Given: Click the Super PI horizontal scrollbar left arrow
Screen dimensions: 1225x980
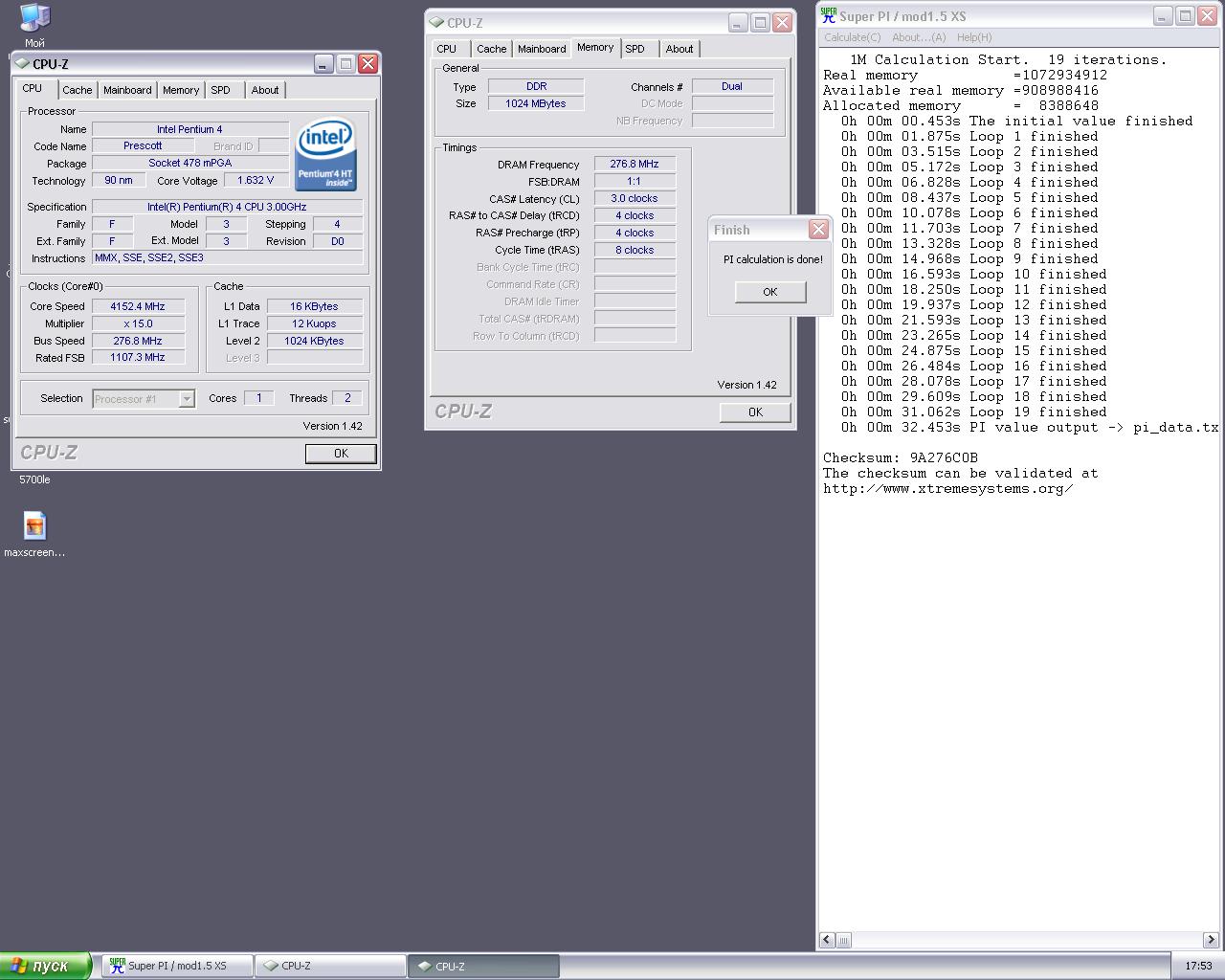Looking at the screenshot, I should tap(828, 940).
